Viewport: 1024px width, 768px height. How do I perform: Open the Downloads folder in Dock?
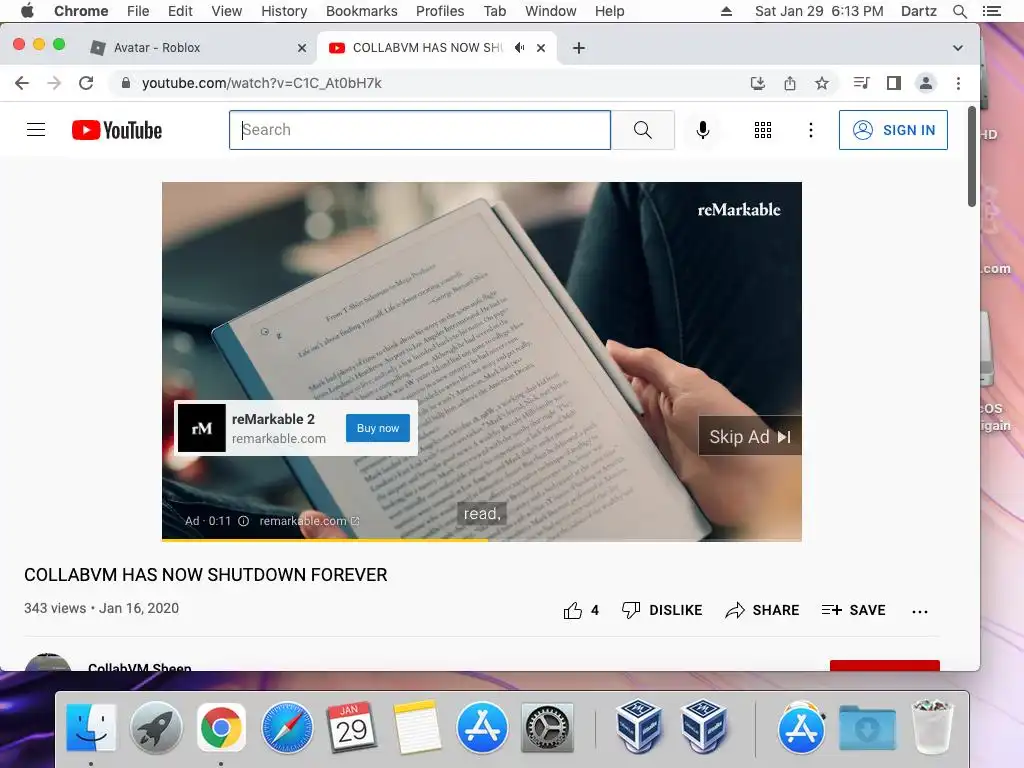pos(867,727)
